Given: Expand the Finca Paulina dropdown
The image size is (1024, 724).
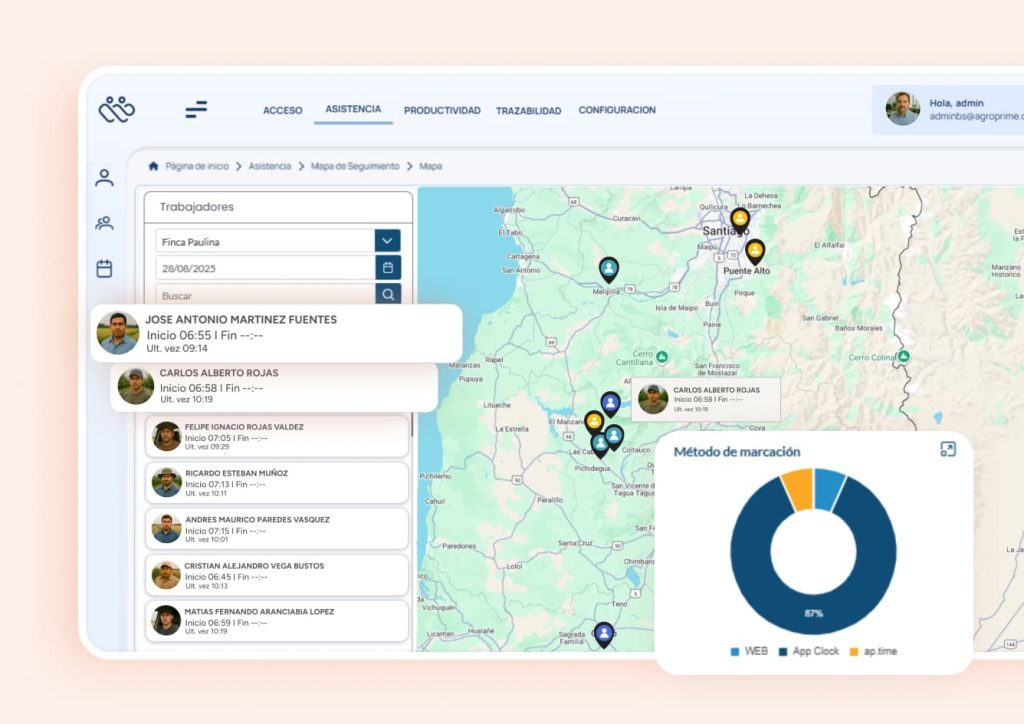Looking at the screenshot, I should point(388,241).
